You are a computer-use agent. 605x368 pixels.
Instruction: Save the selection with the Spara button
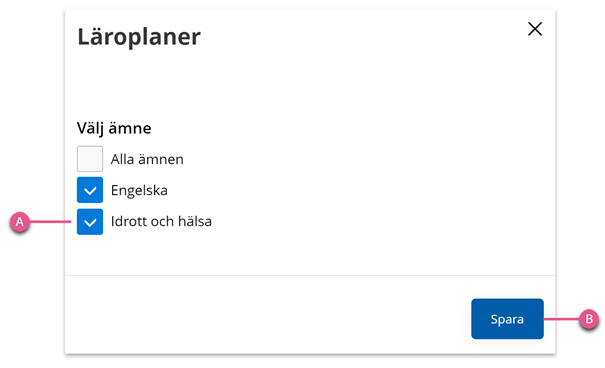pos(507,319)
